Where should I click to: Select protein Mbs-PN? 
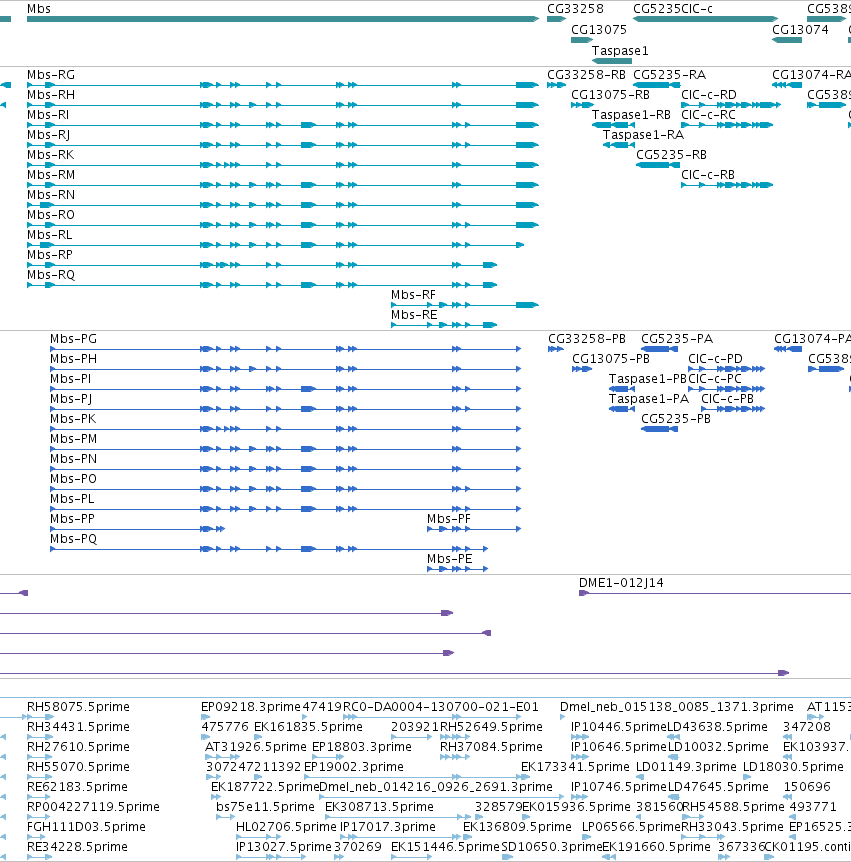(73, 459)
